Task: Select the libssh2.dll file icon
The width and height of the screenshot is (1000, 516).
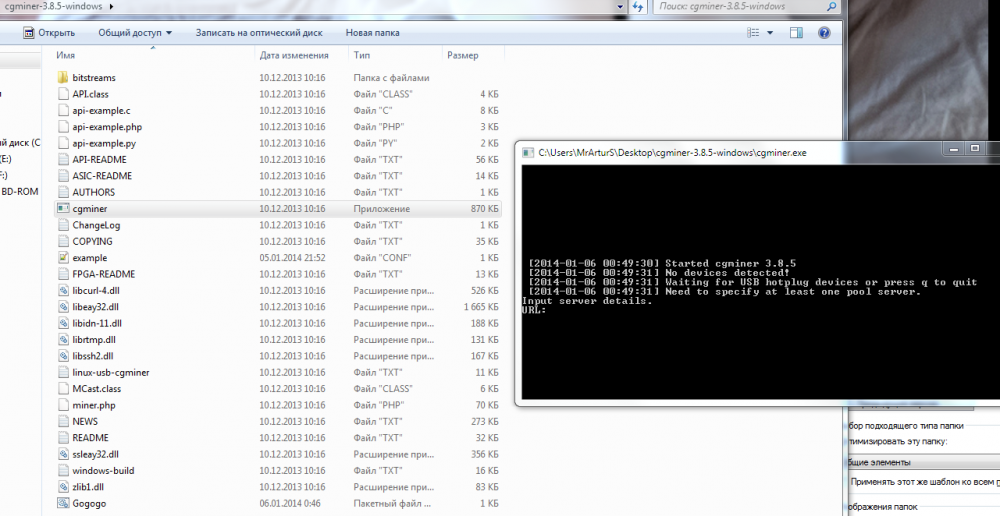Action: 62,356
